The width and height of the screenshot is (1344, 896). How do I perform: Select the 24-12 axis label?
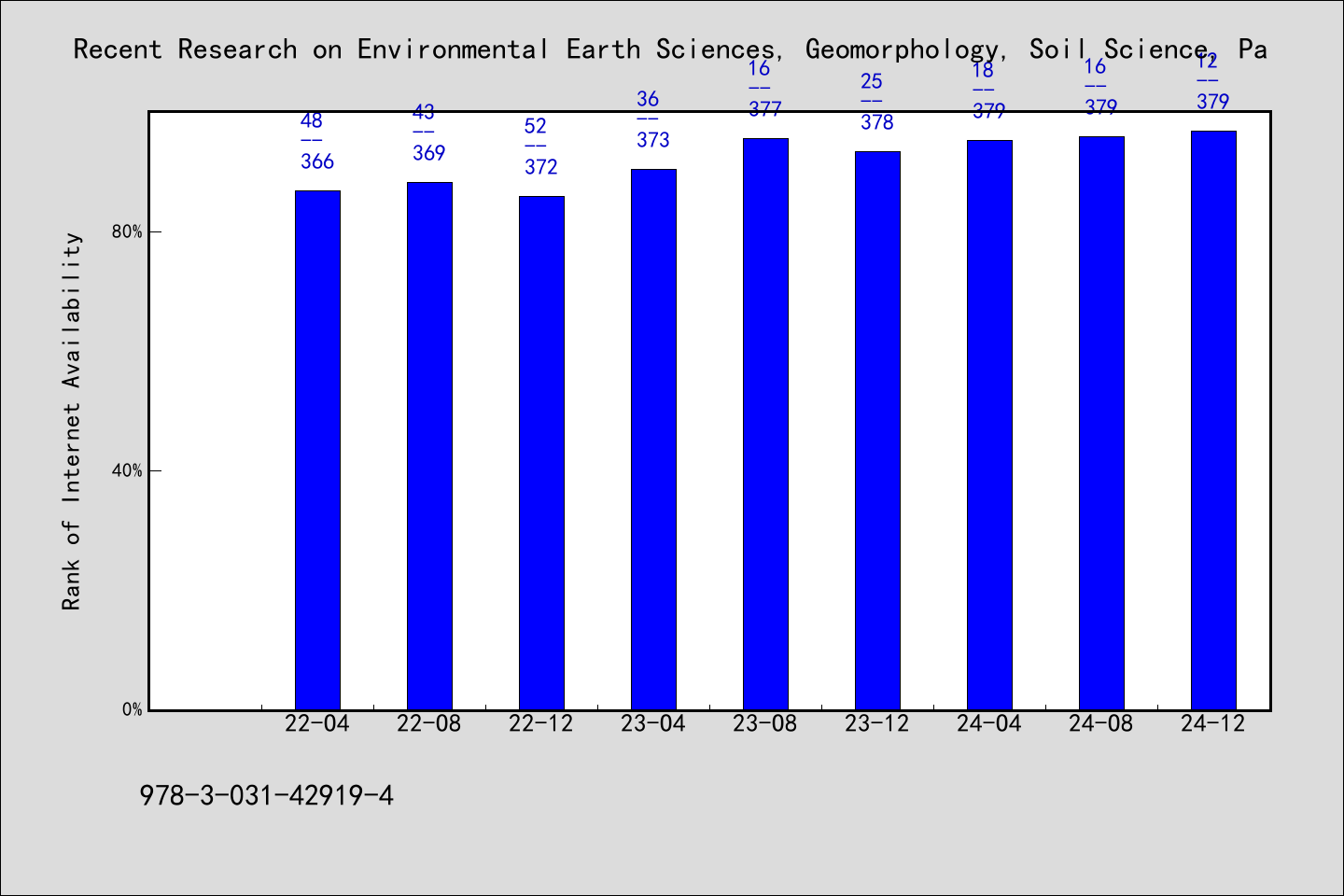[1213, 723]
